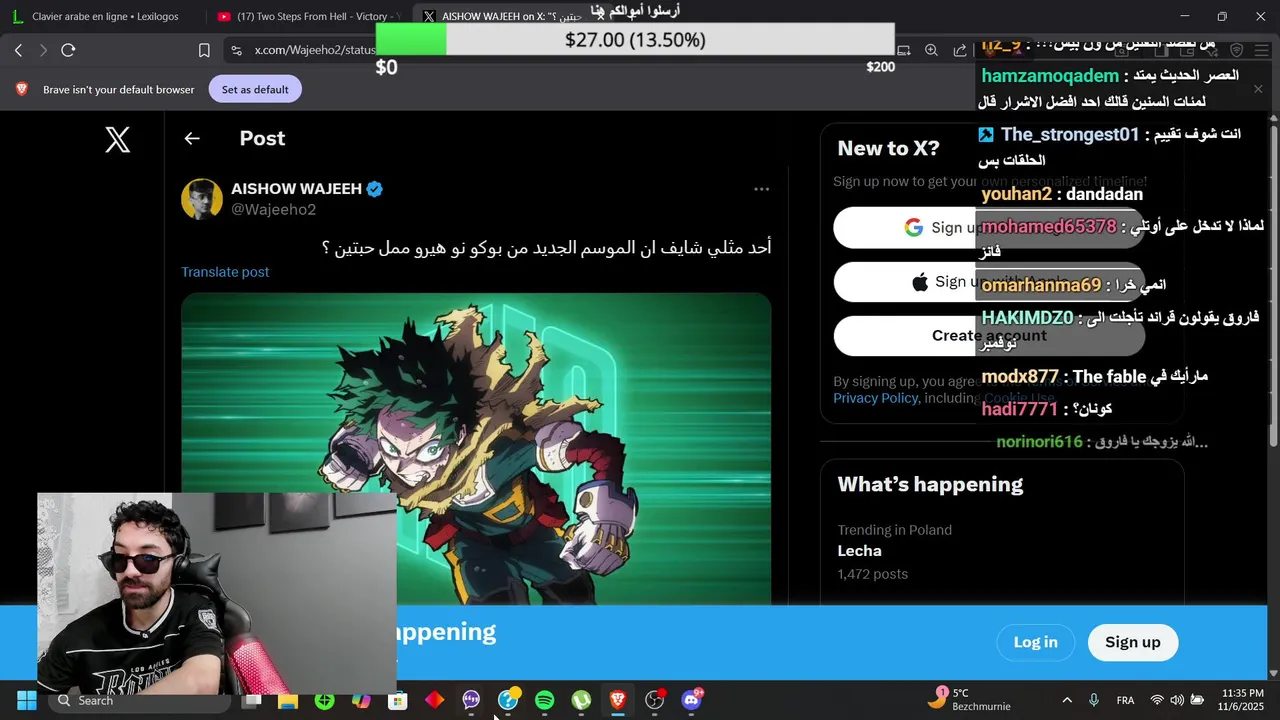
Task: Click the install app icon in the address bar
Action: click(x=903, y=50)
